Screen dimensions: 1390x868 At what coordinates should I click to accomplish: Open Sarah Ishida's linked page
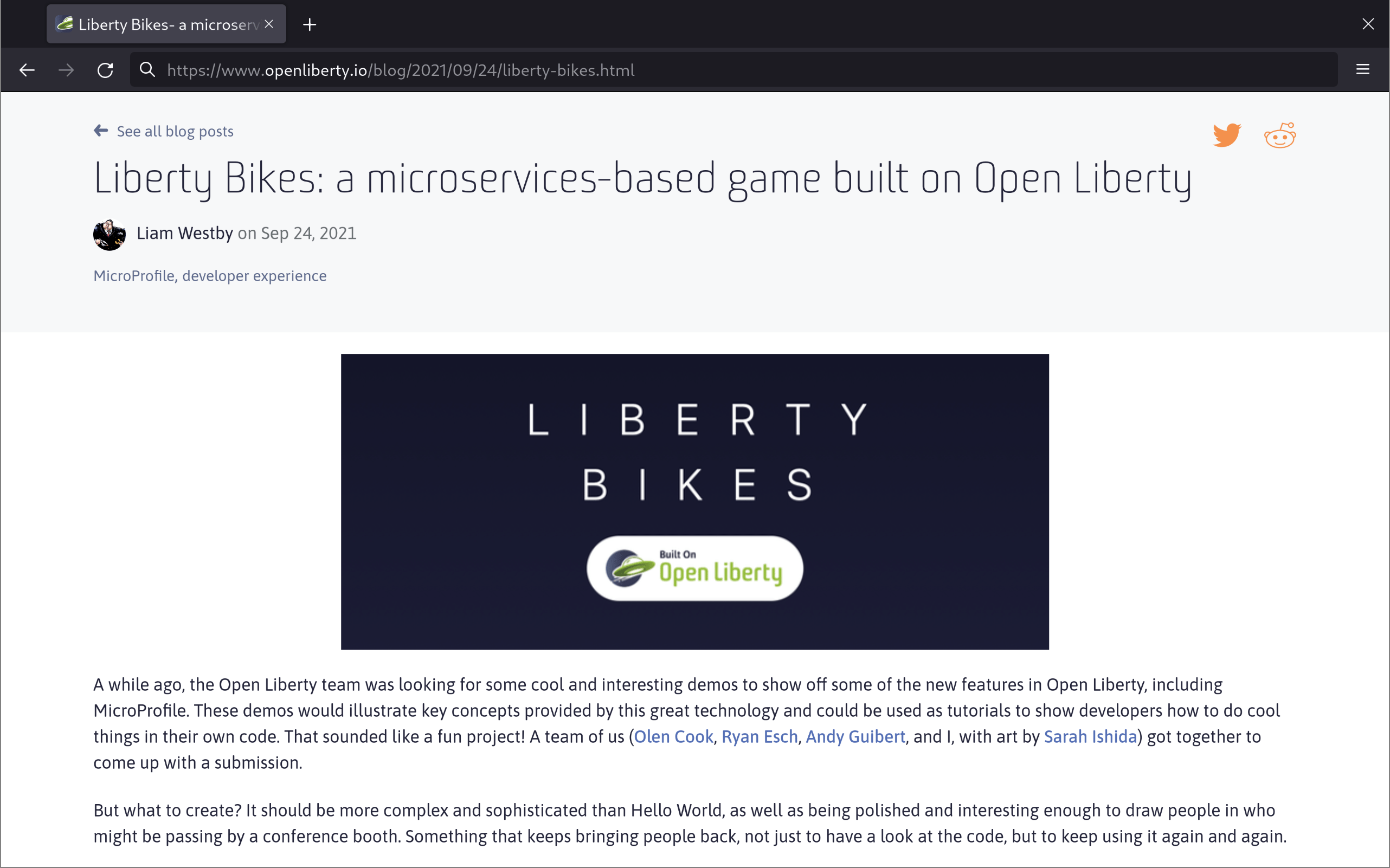pos(1089,736)
